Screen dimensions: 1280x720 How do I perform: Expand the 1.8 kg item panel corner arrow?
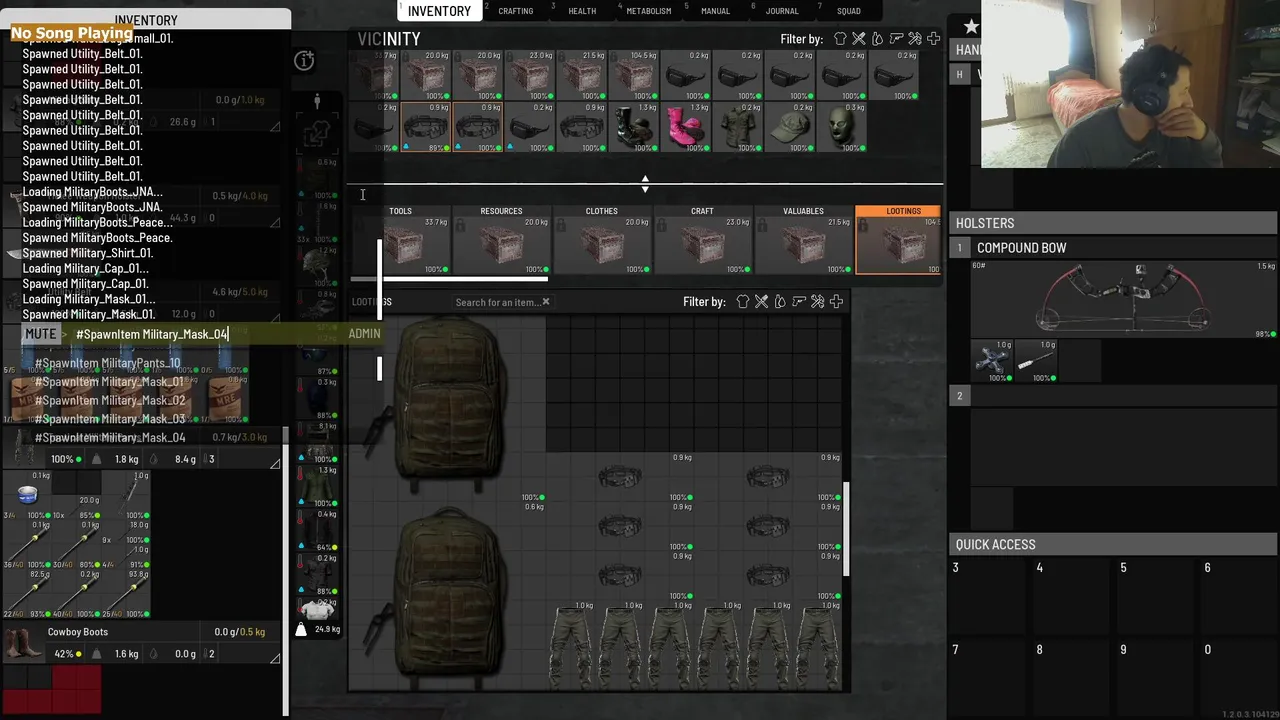tap(275, 463)
